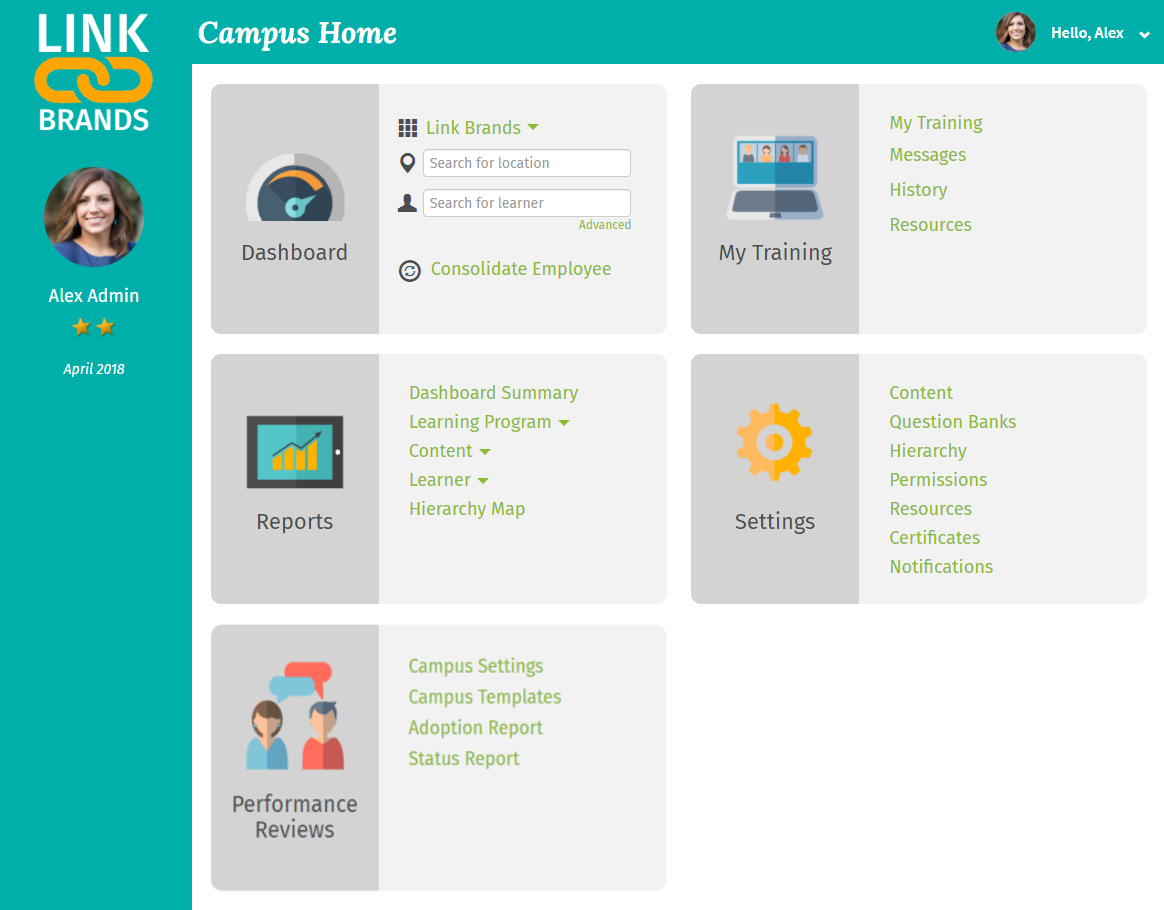Click the Consolidate Employee refresh icon
The width and height of the screenshot is (1164, 910).
tap(409, 270)
